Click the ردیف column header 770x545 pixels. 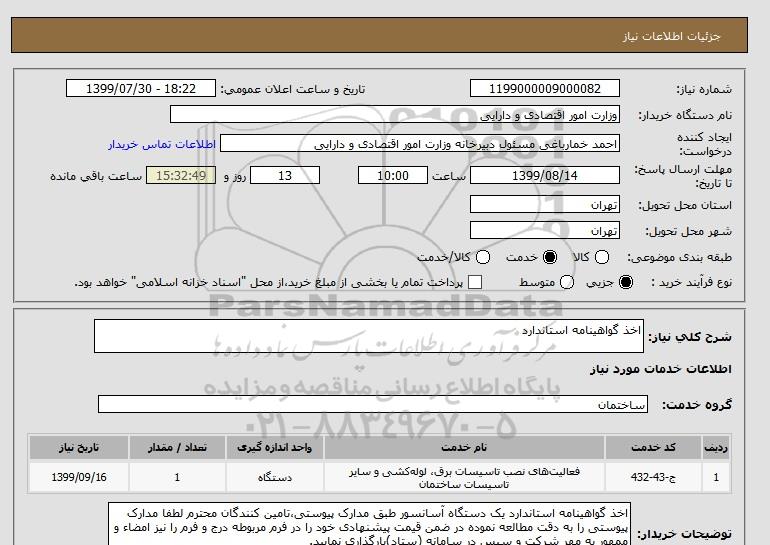click(x=716, y=447)
